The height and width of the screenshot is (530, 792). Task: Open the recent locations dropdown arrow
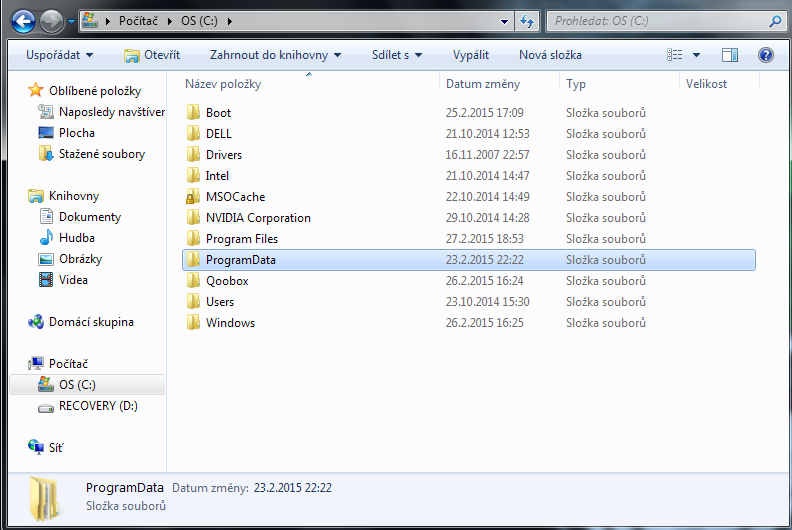[71, 22]
